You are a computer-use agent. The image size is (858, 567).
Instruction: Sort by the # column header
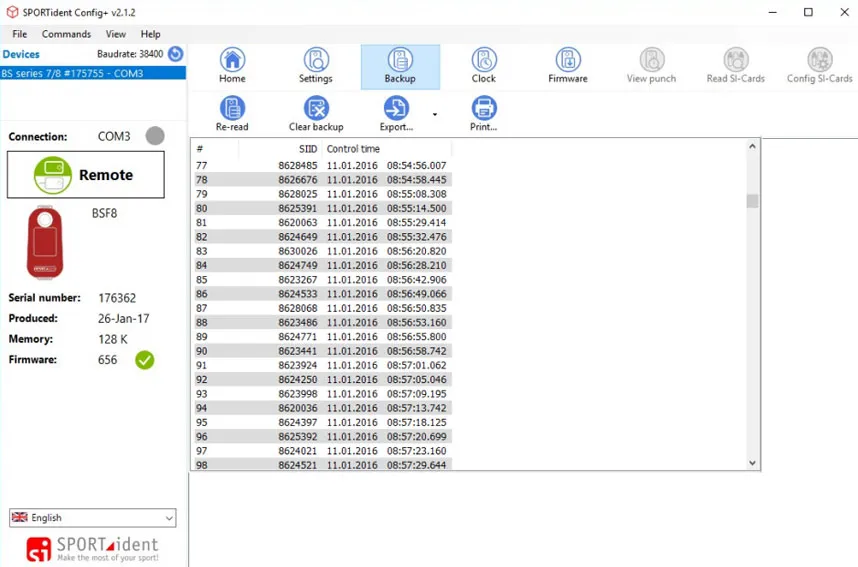point(216,149)
